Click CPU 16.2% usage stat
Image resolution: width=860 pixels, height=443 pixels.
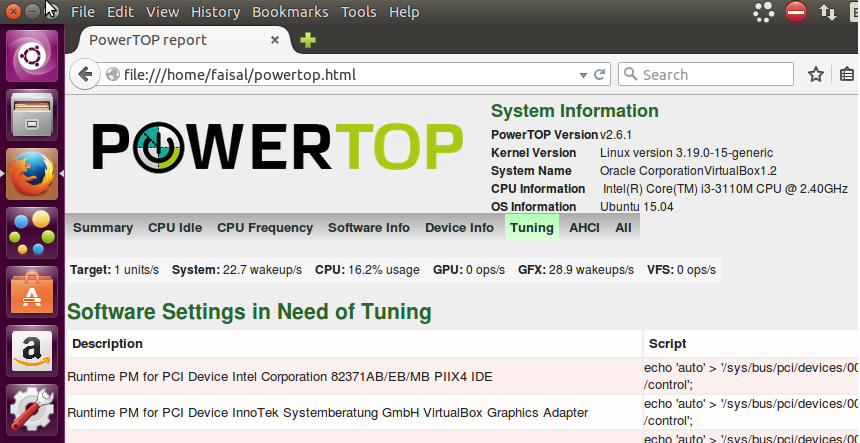tap(367, 270)
